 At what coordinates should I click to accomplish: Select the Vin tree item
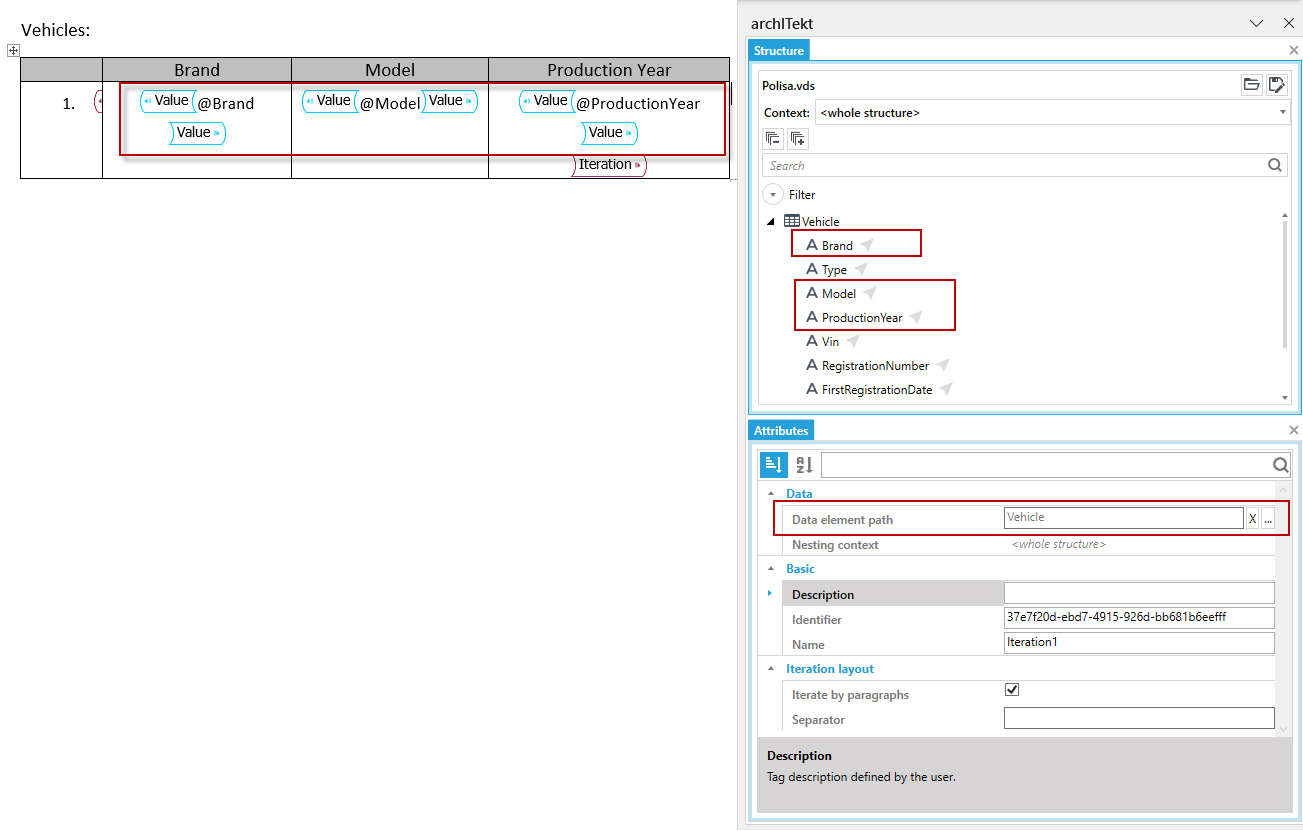(x=830, y=342)
